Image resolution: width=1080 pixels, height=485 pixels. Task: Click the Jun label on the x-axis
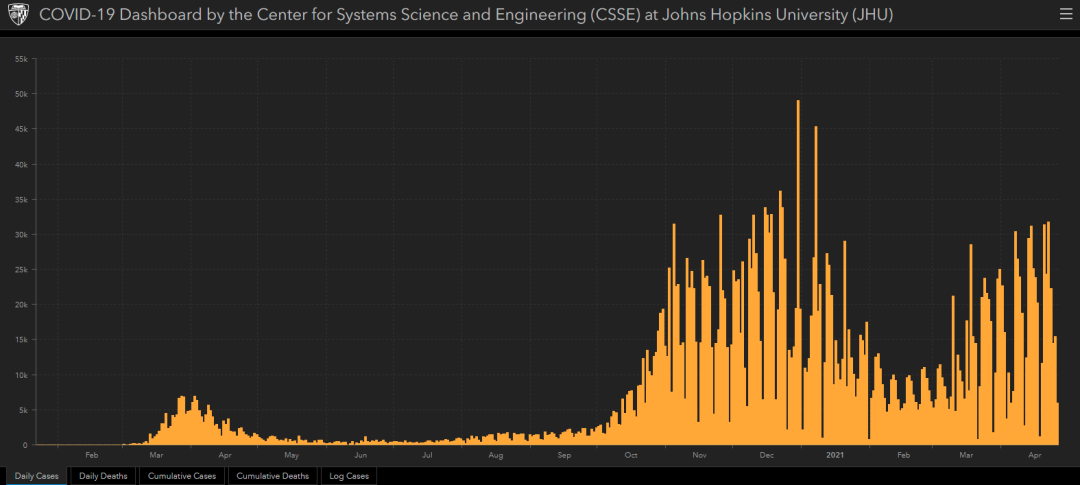[x=360, y=455]
